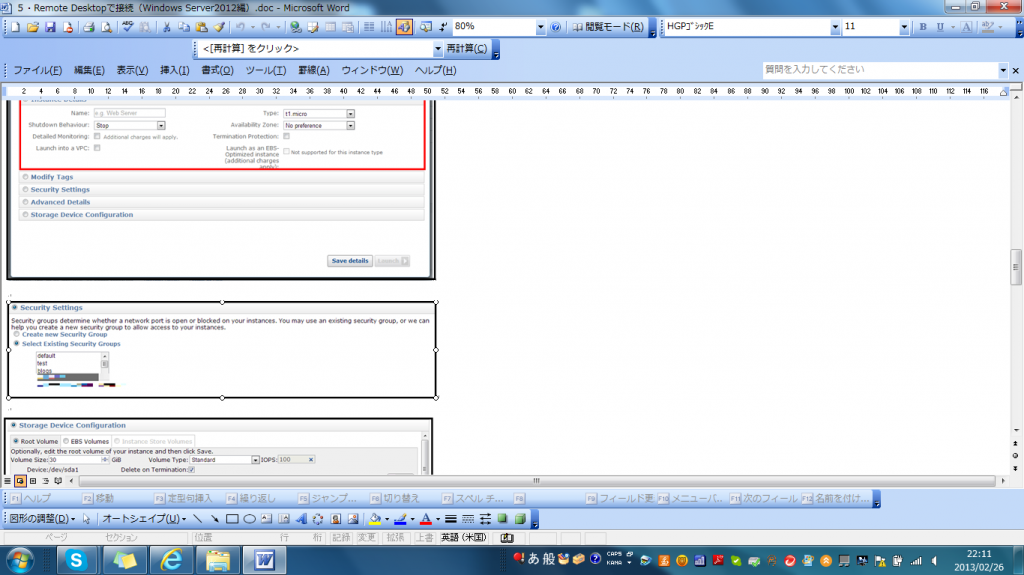
Task: Click the help question input field
Action: point(879,70)
